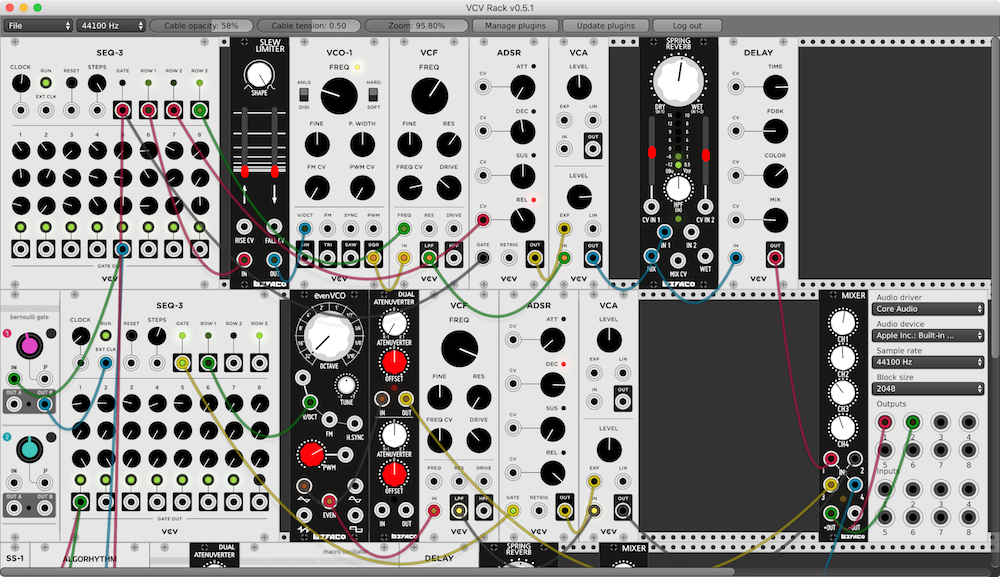Click the evenVCO OCTAVE knob
The height and width of the screenshot is (577, 1000).
[328, 335]
